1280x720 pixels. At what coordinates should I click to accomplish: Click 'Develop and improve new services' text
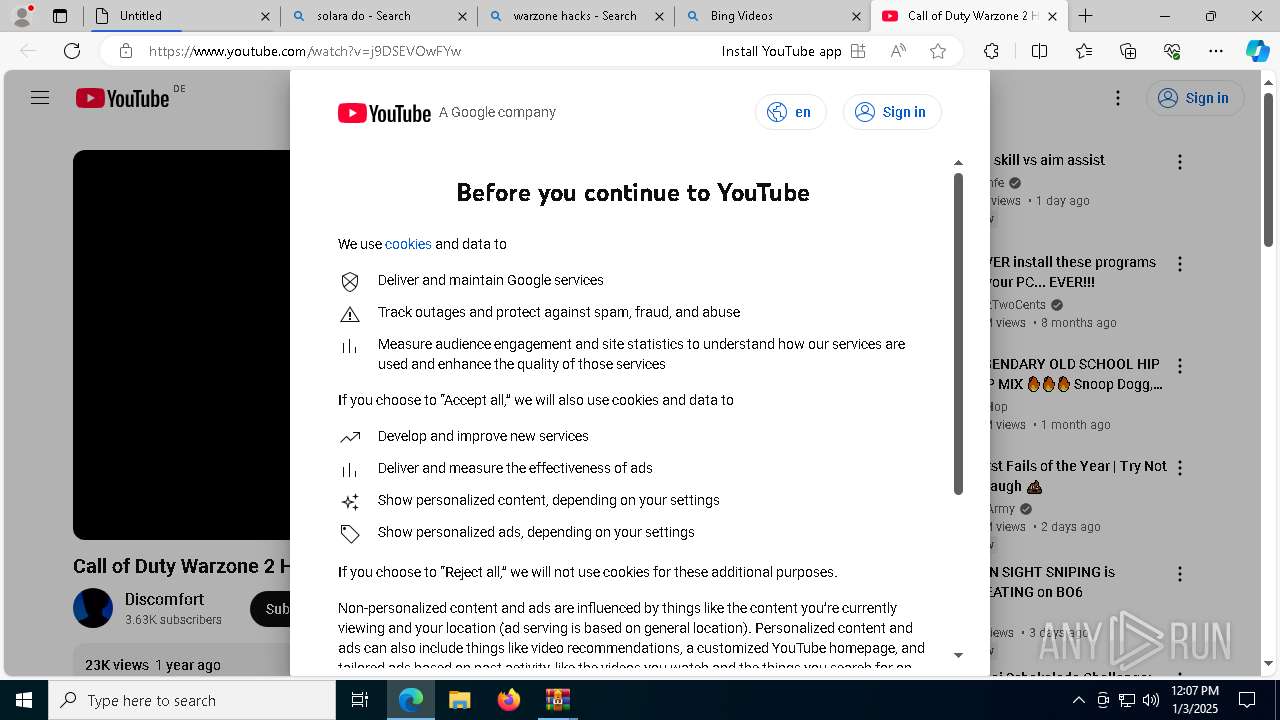click(483, 436)
